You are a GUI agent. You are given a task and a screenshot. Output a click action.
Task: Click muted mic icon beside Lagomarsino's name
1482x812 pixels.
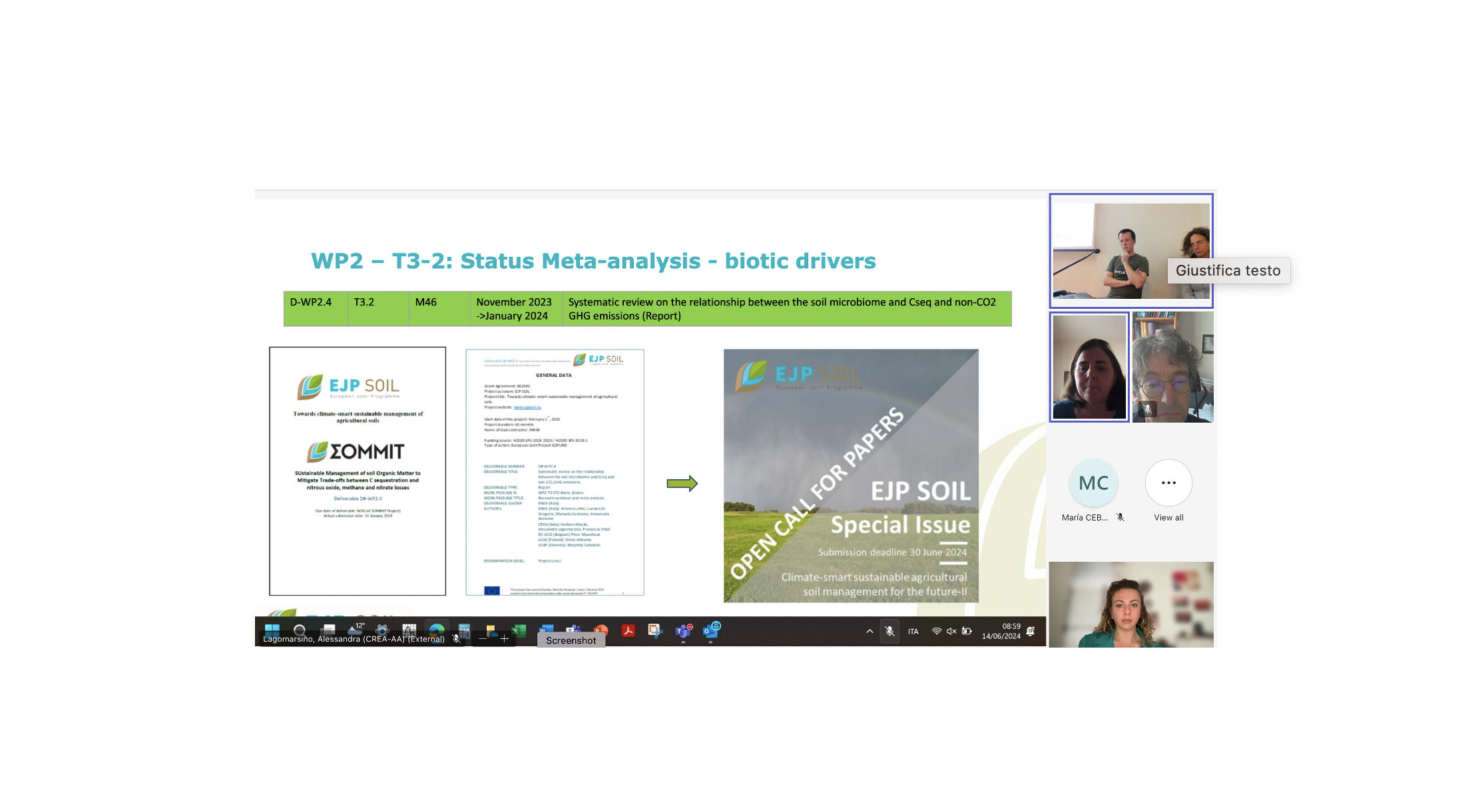pyautogui.click(x=456, y=639)
